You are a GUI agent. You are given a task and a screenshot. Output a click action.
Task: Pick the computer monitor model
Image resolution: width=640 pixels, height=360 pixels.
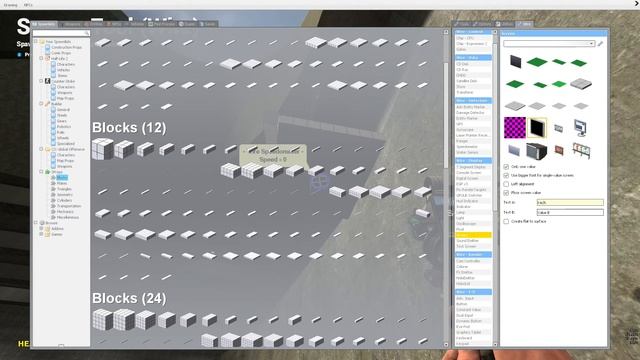[580, 128]
